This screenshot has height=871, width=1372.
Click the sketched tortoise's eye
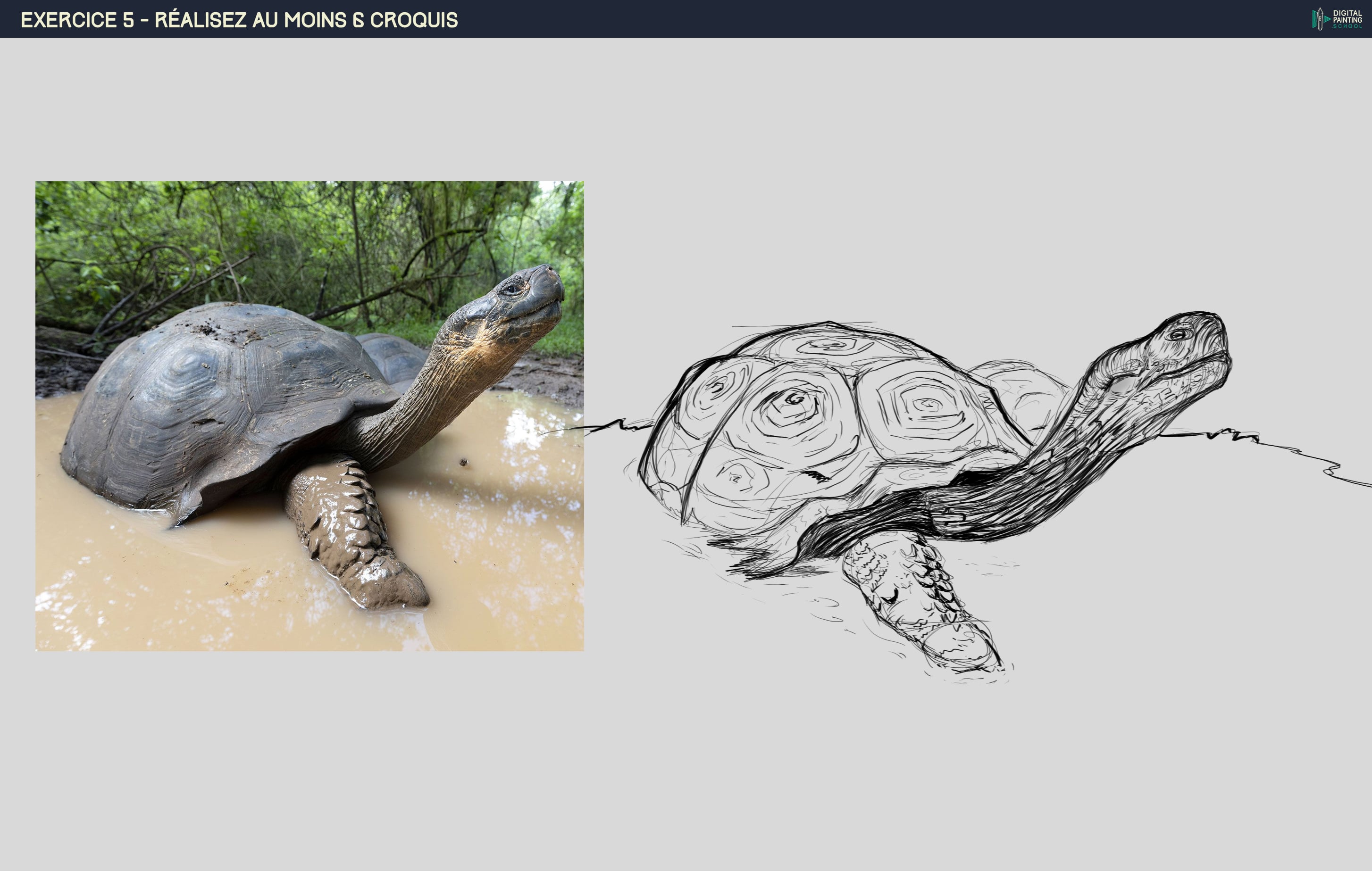point(1178,334)
